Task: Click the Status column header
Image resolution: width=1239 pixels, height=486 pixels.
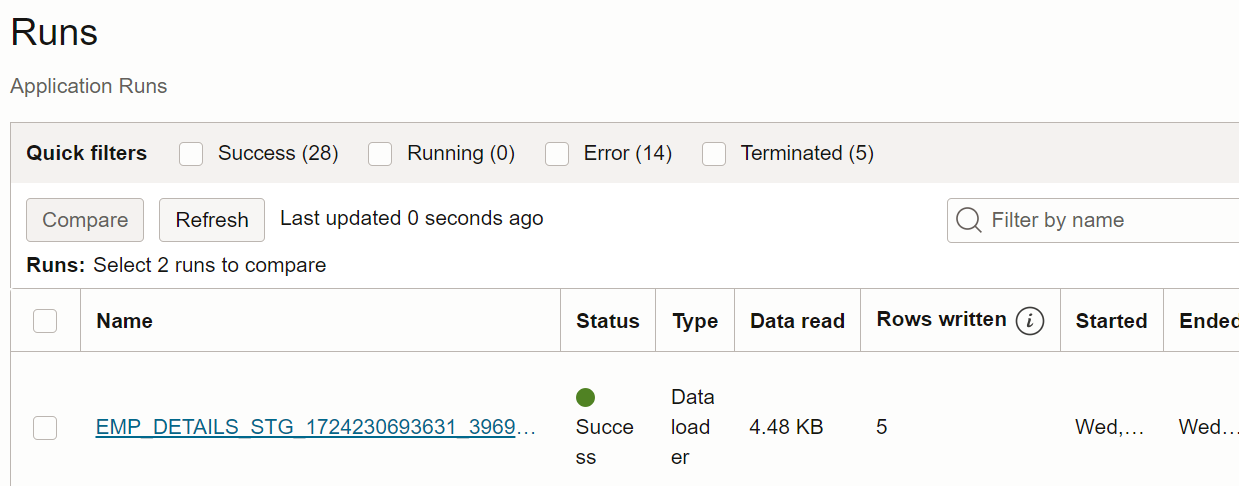Action: [608, 321]
